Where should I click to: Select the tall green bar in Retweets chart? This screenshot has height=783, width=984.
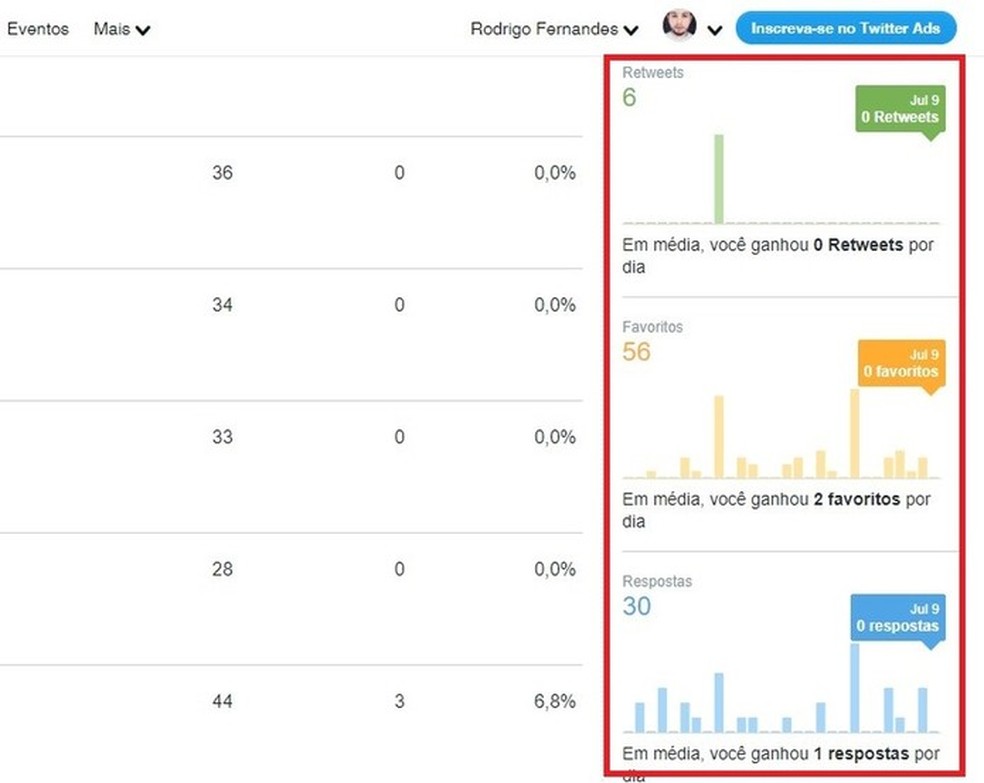pyautogui.click(x=719, y=177)
